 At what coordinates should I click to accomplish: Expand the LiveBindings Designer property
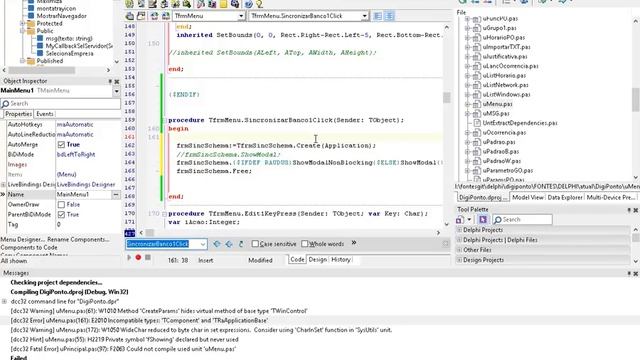point(4,184)
